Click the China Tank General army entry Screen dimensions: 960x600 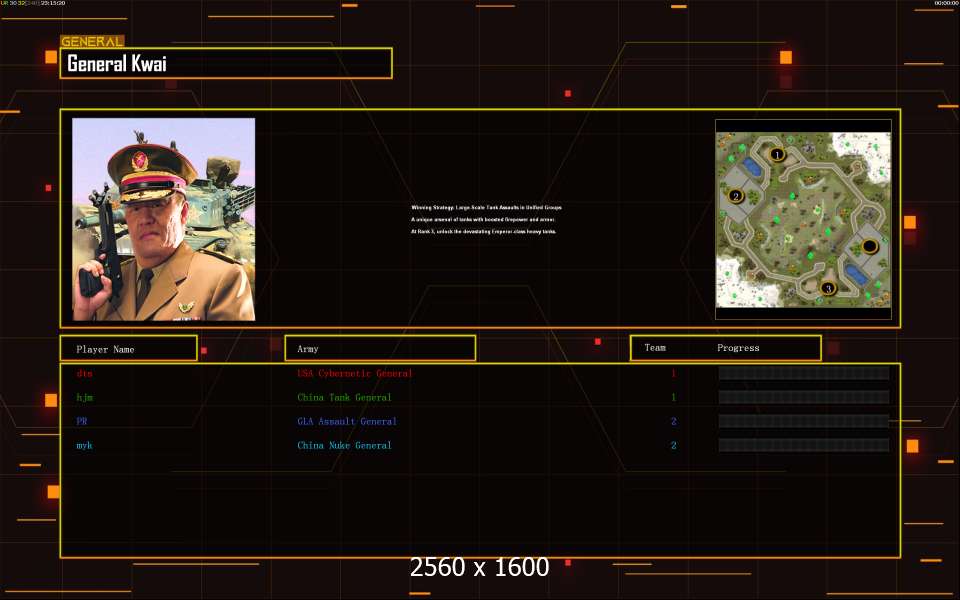[344, 398]
